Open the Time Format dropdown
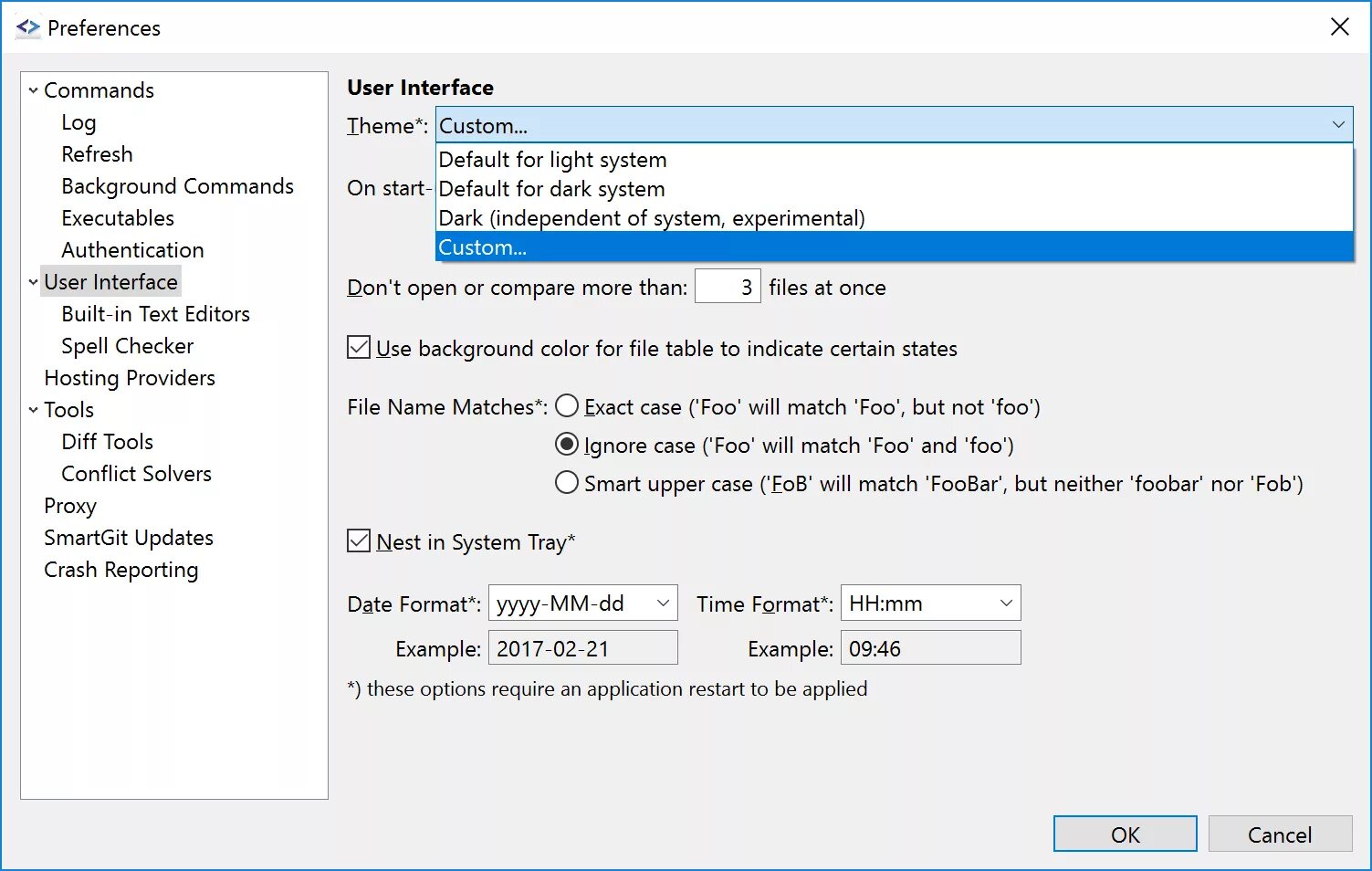Screen dimensions: 1372x871 1006,603
